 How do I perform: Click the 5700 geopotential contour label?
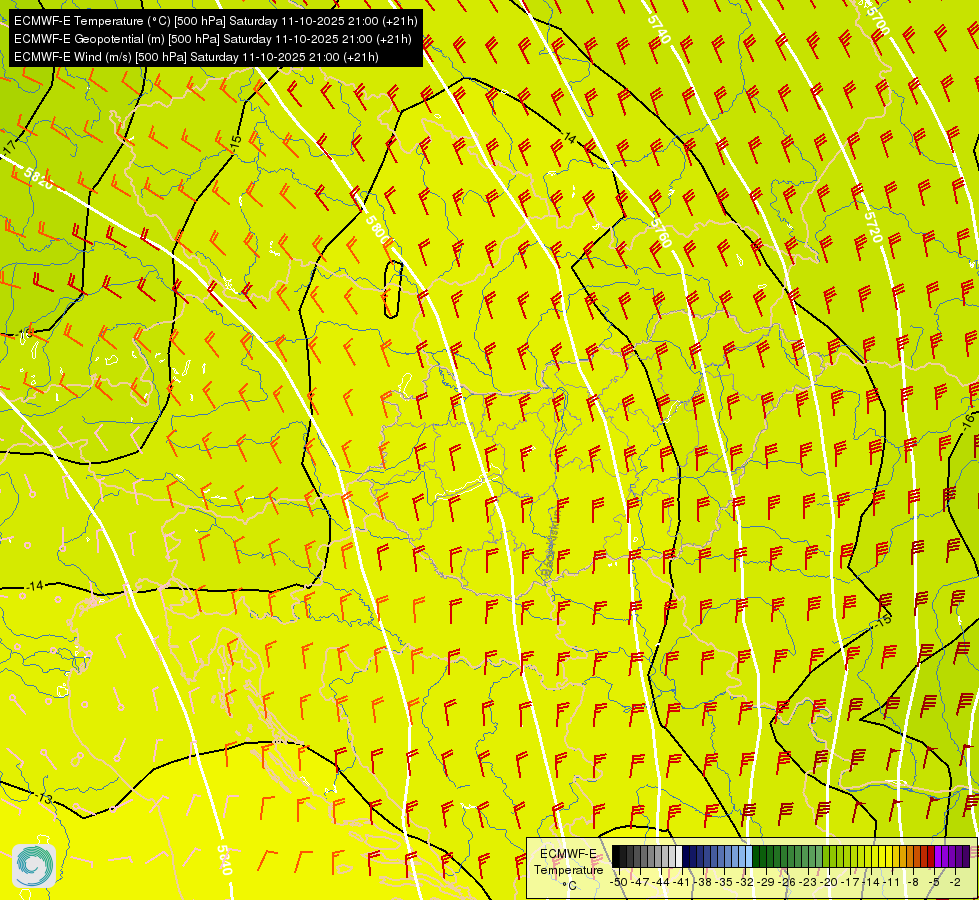coord(877,19)
